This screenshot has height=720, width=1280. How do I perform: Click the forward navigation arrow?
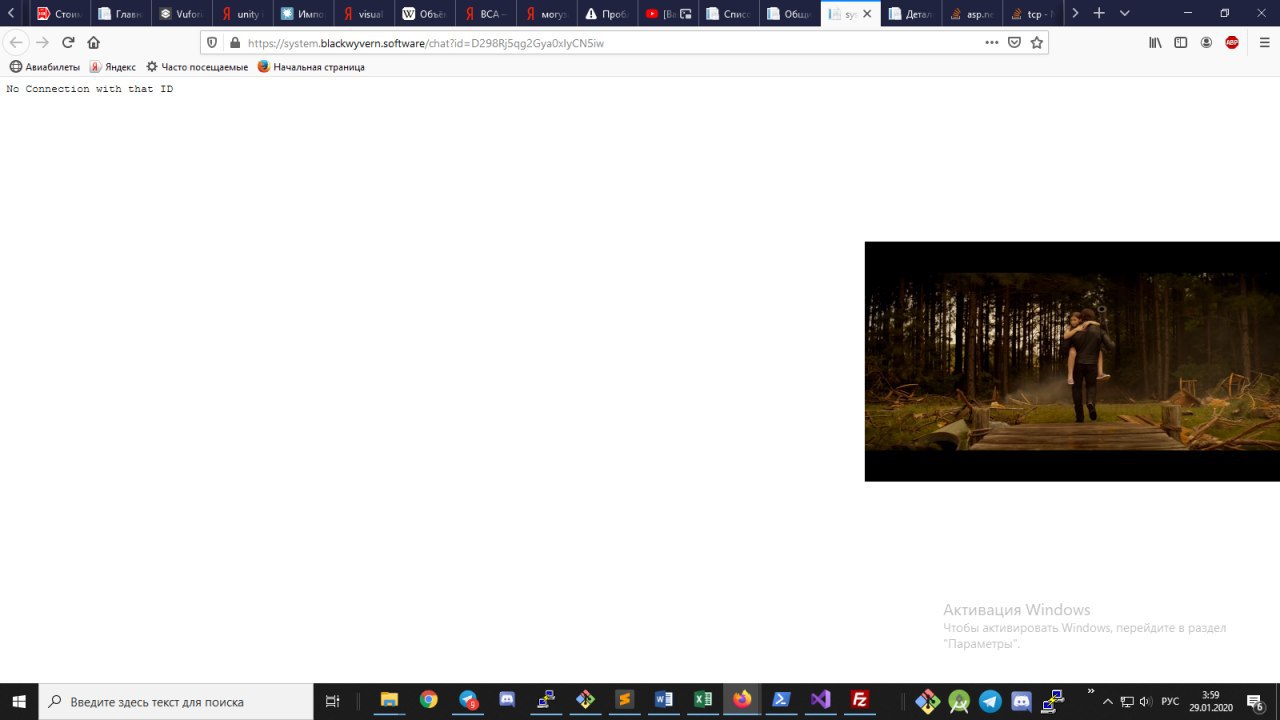point(42,43)
